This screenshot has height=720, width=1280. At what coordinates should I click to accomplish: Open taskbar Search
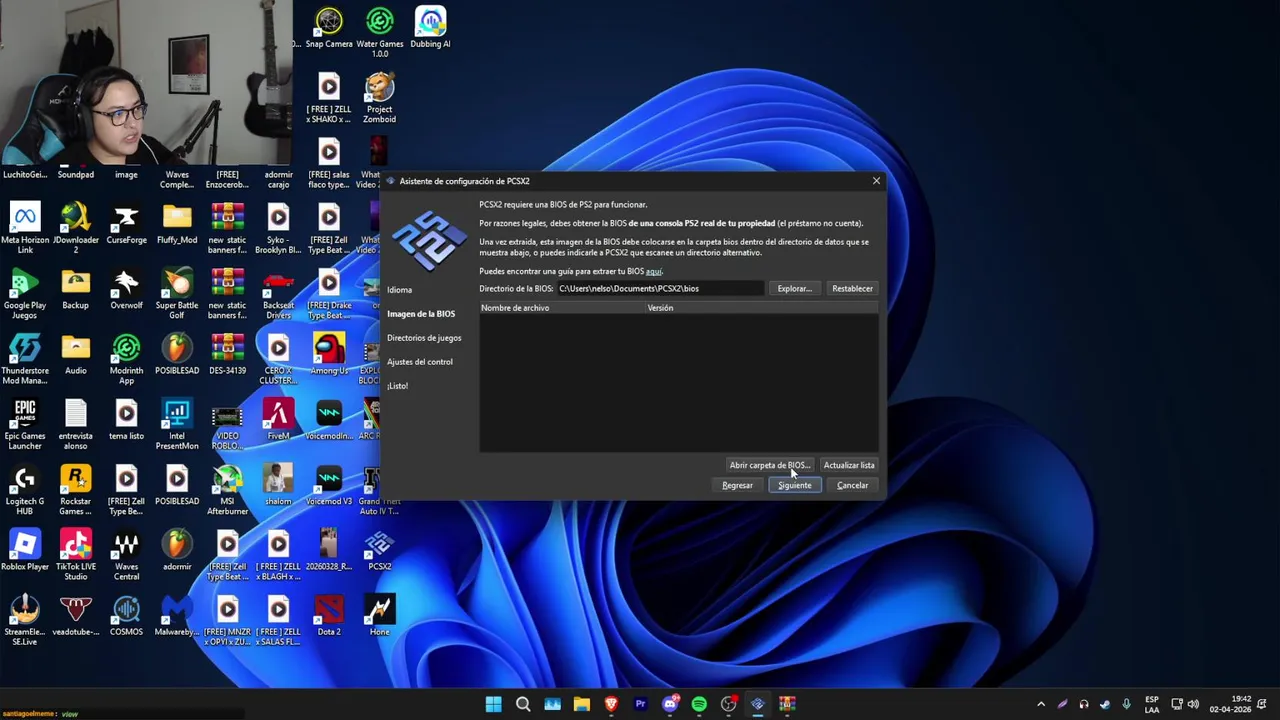tap(522, 704)
